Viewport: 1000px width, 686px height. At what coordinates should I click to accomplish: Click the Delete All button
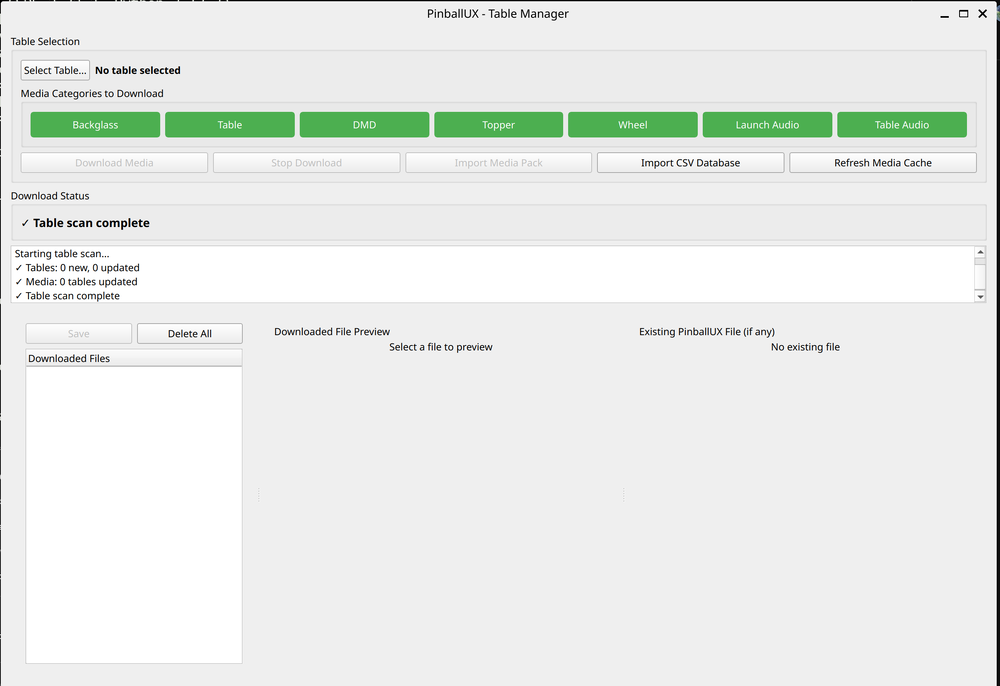pyautogui.click(x=189, y=333)
